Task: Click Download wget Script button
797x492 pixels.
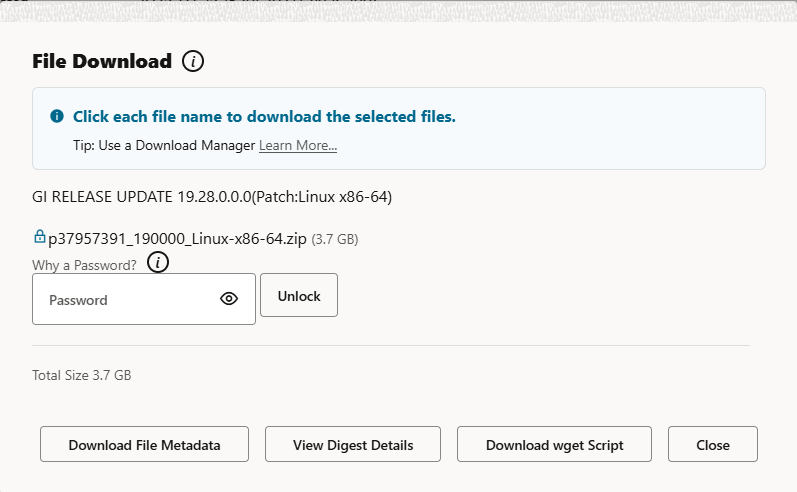Action: point(554,444)
